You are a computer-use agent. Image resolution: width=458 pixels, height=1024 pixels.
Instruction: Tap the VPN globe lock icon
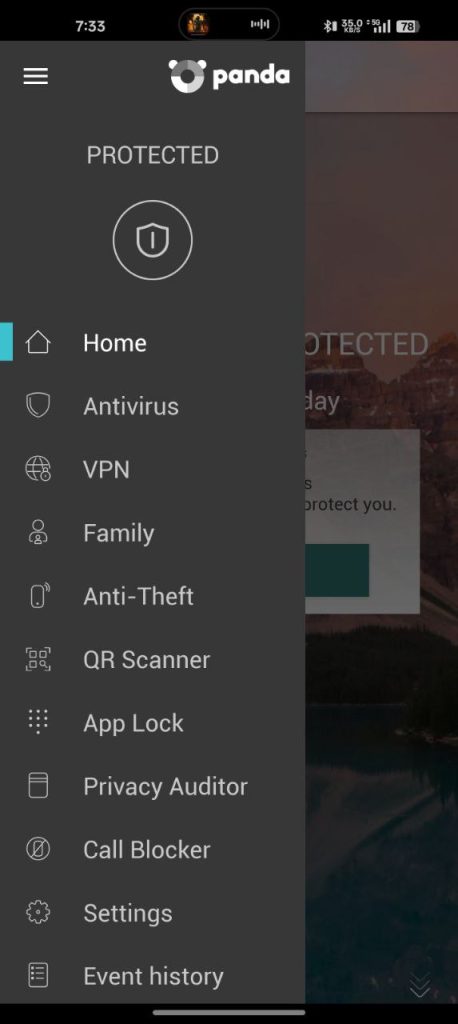click(38, 469)
